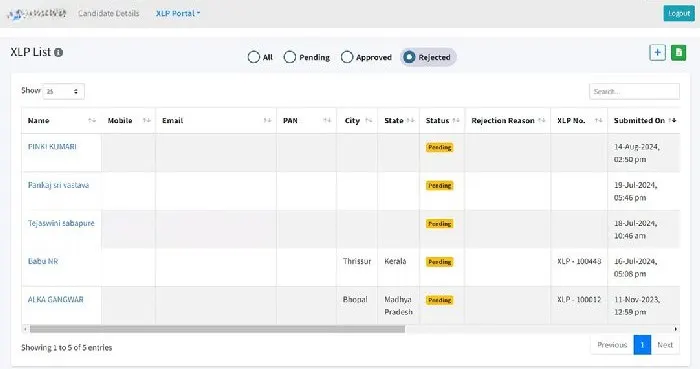Select the All radio filter
This screenshot has height=369, width=700.
tap(254, 57)
